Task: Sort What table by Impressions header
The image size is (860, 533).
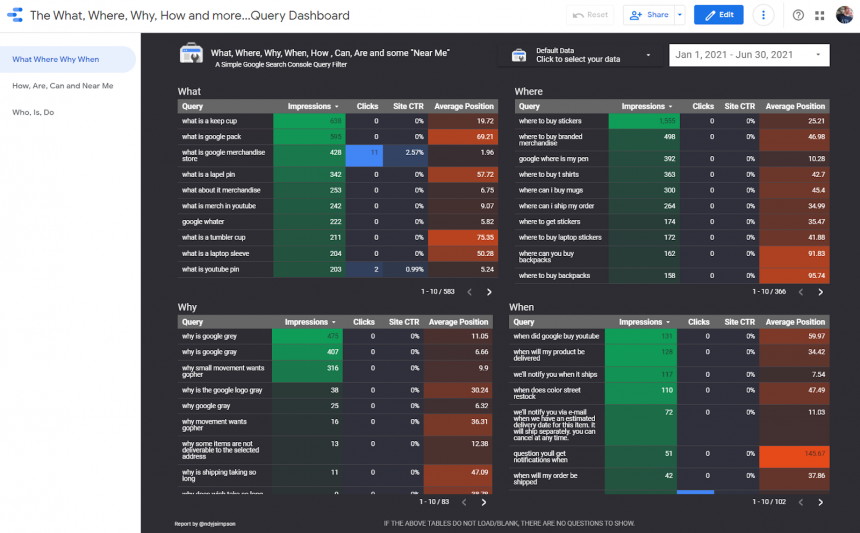Action: point(313,106)
